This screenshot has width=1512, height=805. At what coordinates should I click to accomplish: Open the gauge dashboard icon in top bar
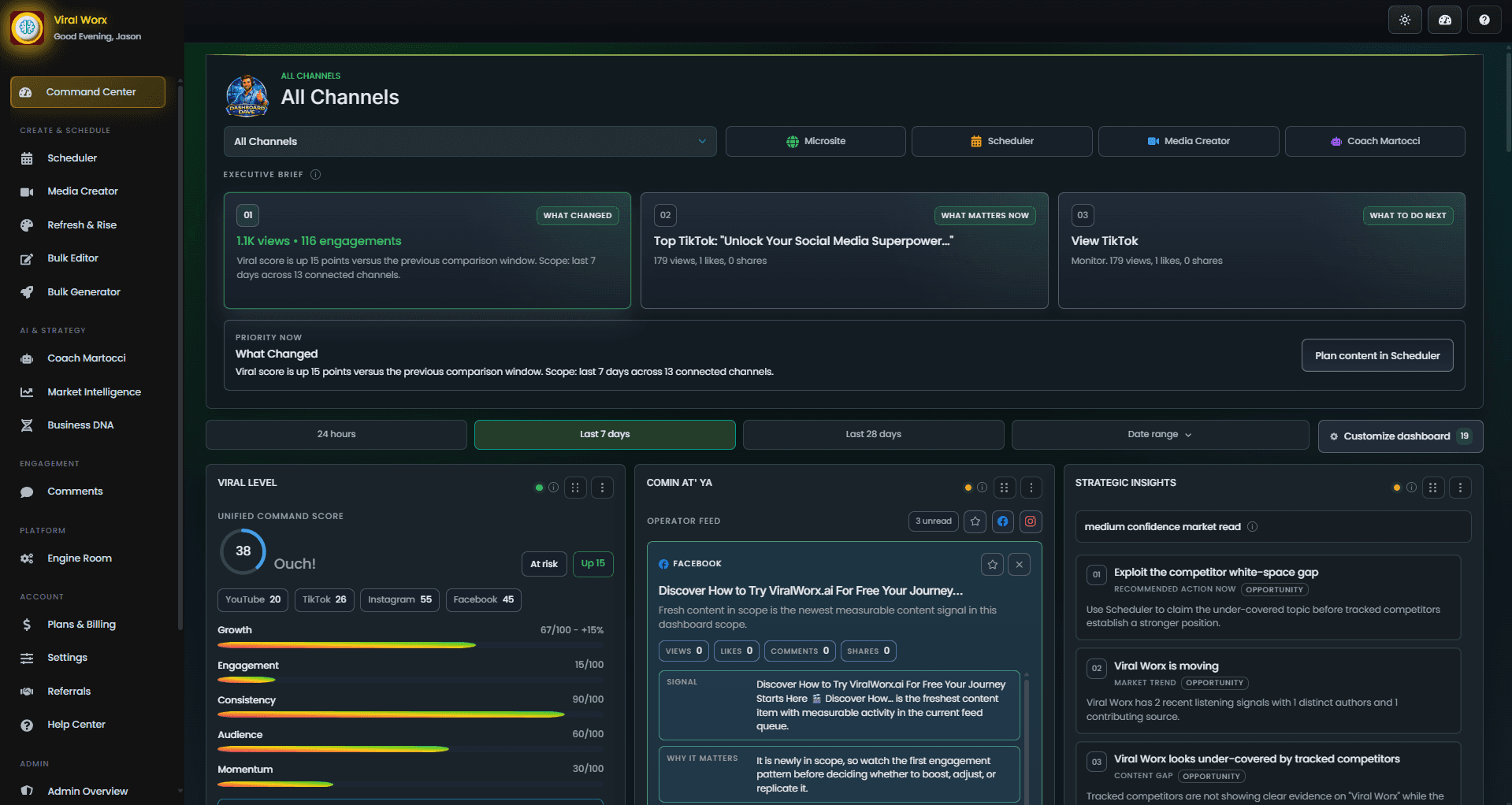(1445, 20)
